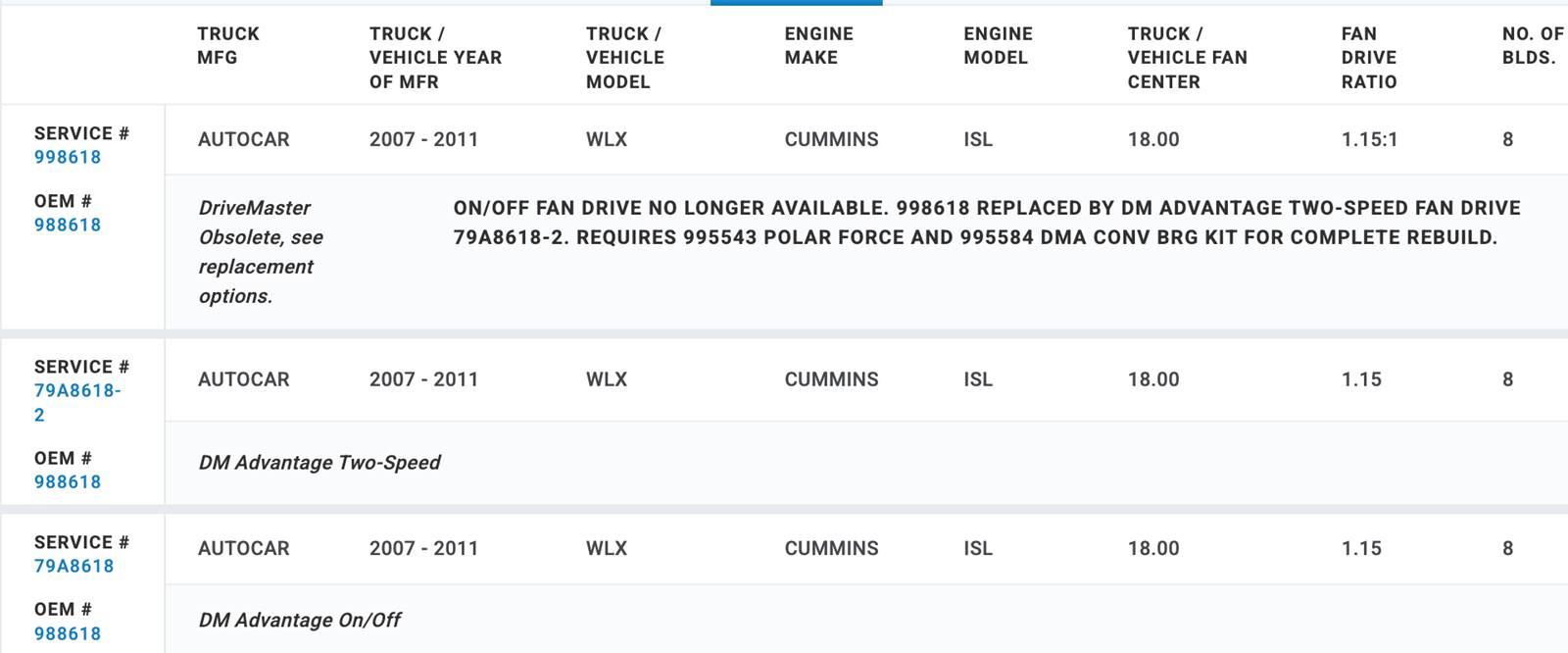
Task: Click Truck / Vehicle Year of MFR header
Action: coord(436,58)
